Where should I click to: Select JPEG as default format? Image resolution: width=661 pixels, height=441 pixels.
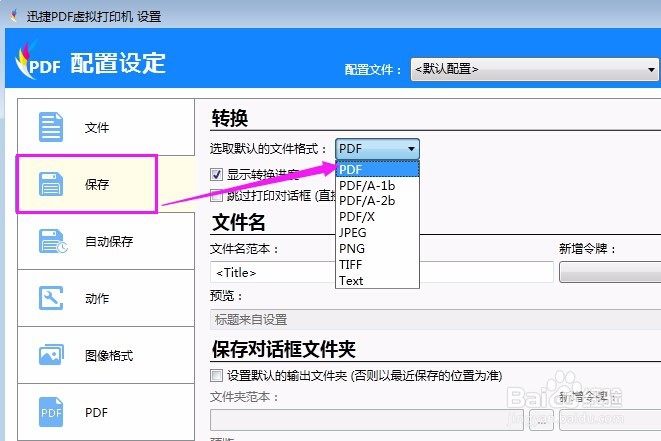pos(377,233)
